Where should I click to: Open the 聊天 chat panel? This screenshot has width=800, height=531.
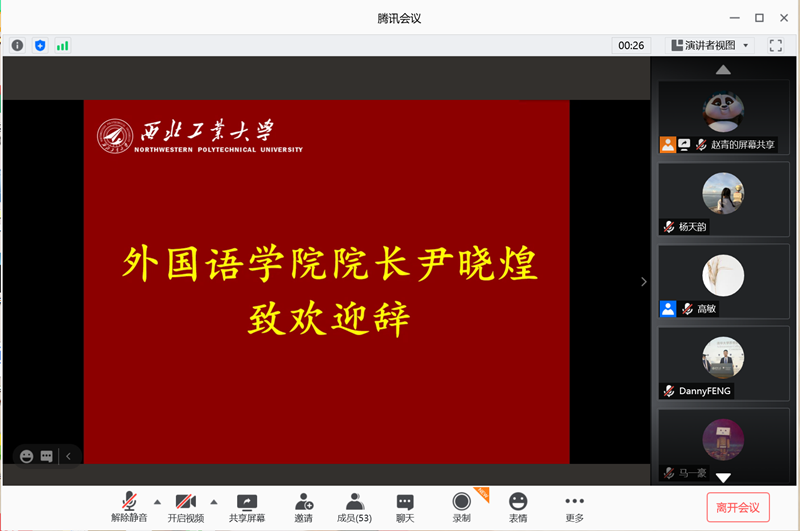pyautogui.click(x=405, y=507)
